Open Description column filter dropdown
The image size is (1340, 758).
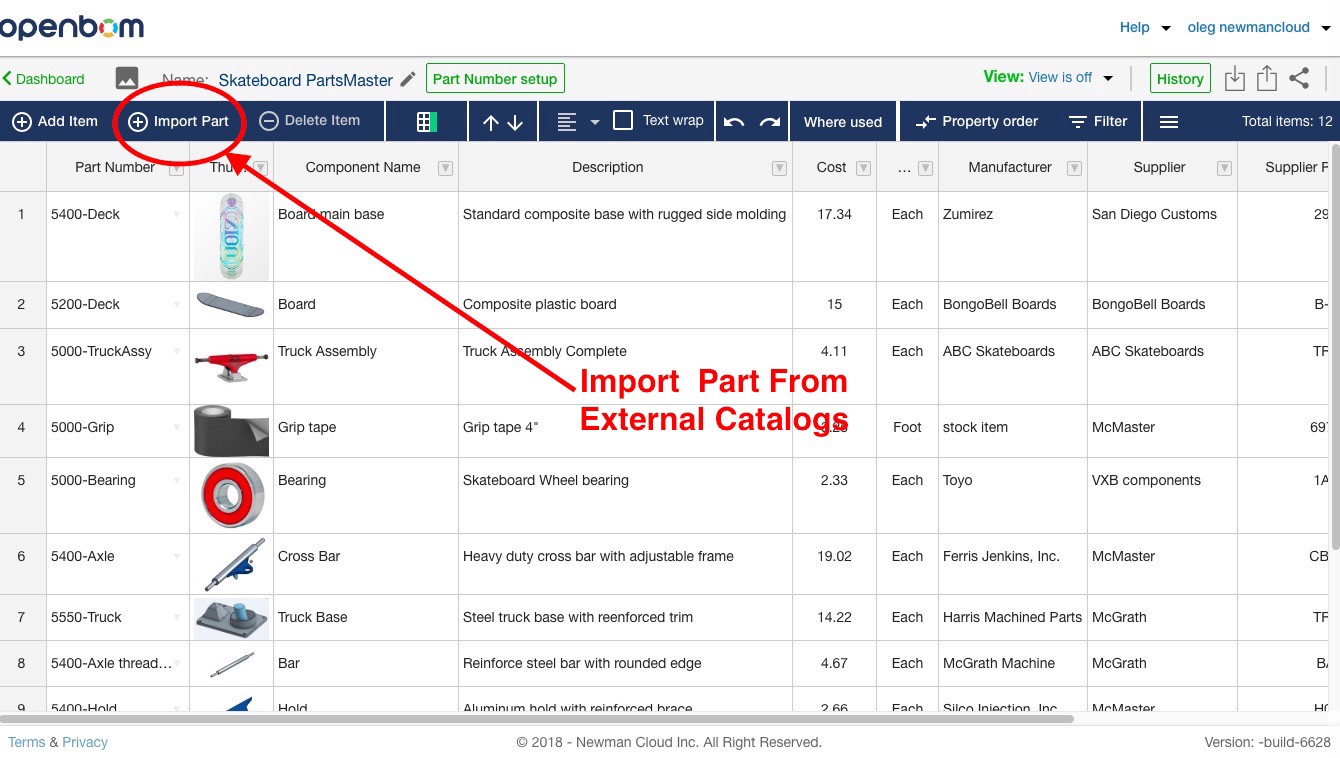pyautogui.click(x=779, y=168)
